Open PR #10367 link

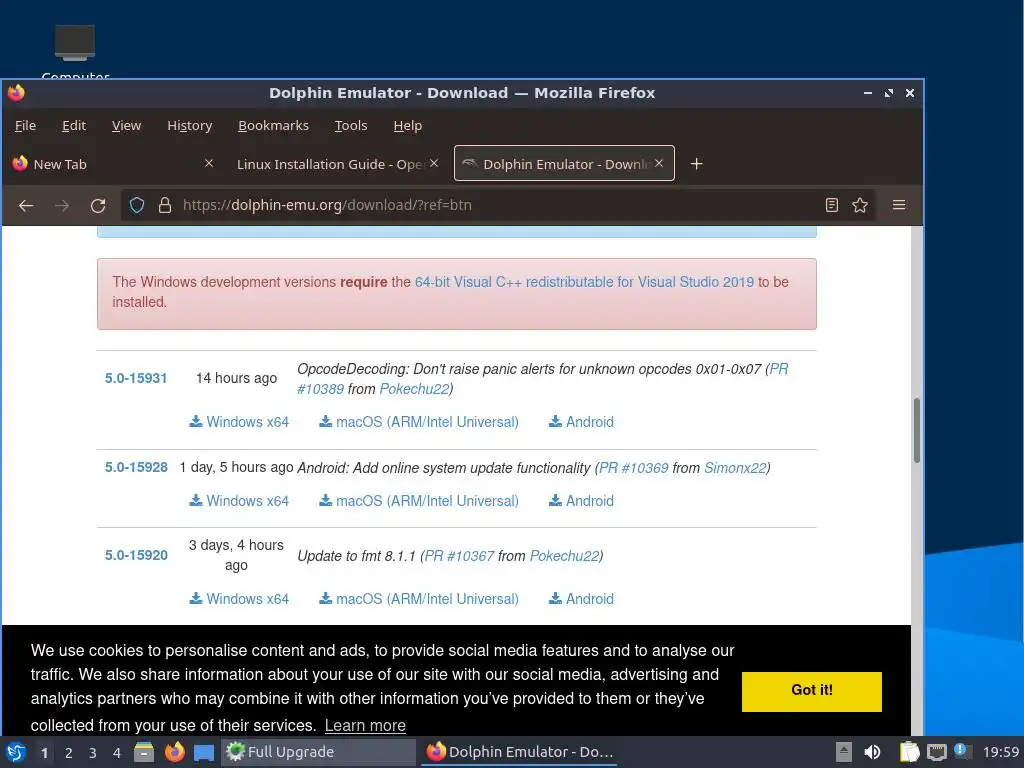coord(459,556)
